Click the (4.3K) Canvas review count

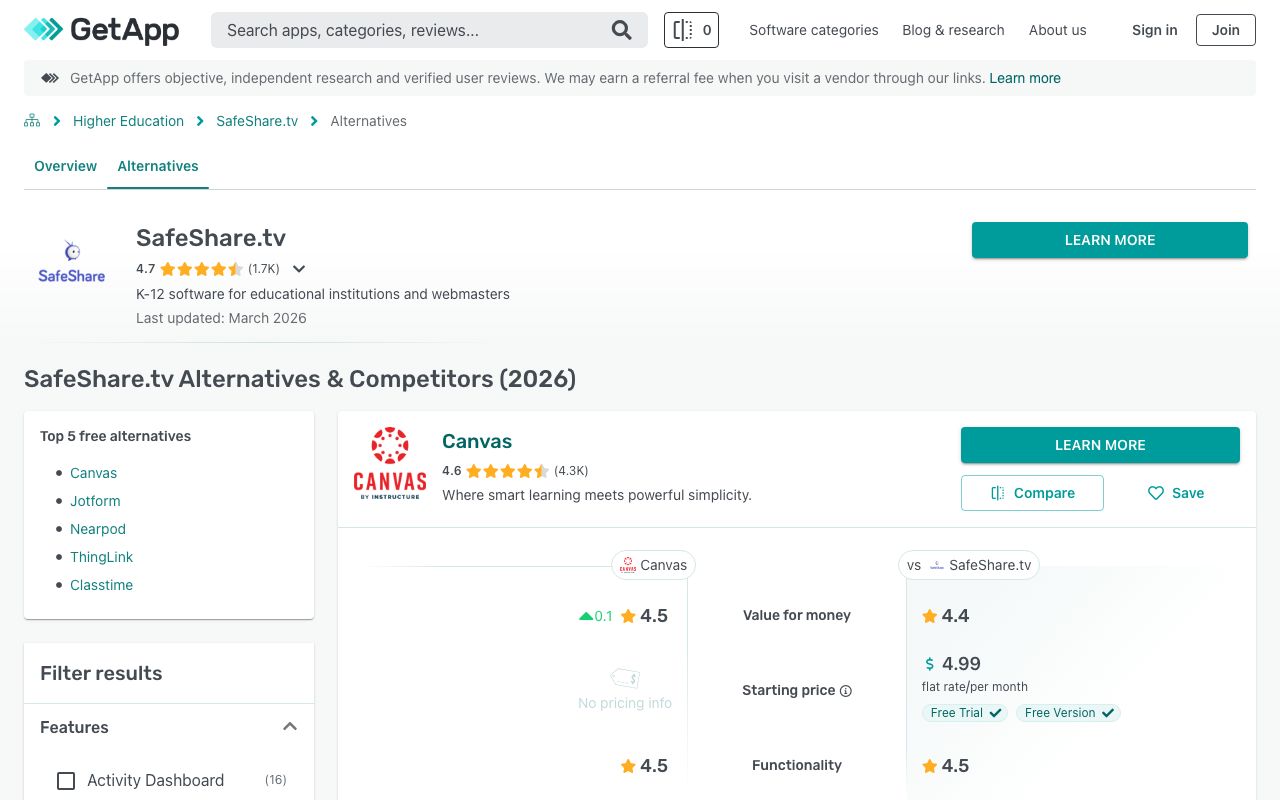pos(571,471)
